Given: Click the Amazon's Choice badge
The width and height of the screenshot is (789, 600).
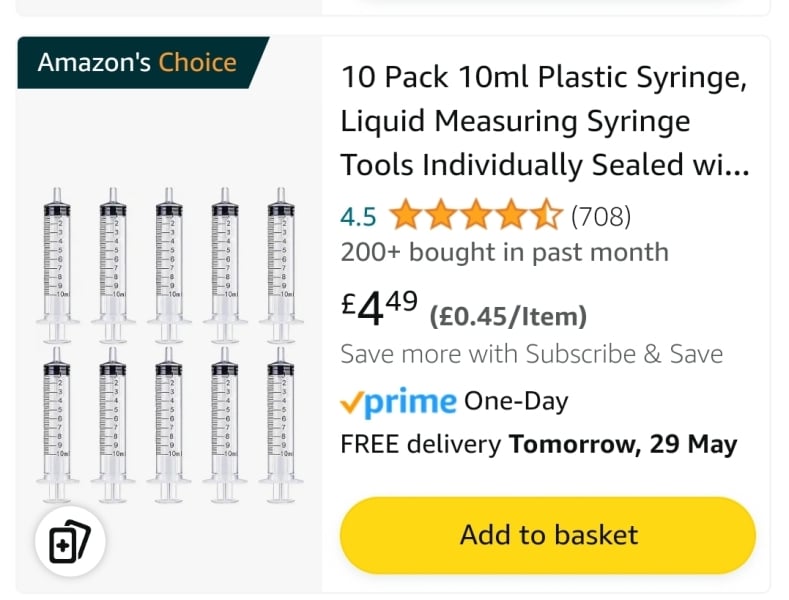Looking at the screenshot, I should 137,63.
